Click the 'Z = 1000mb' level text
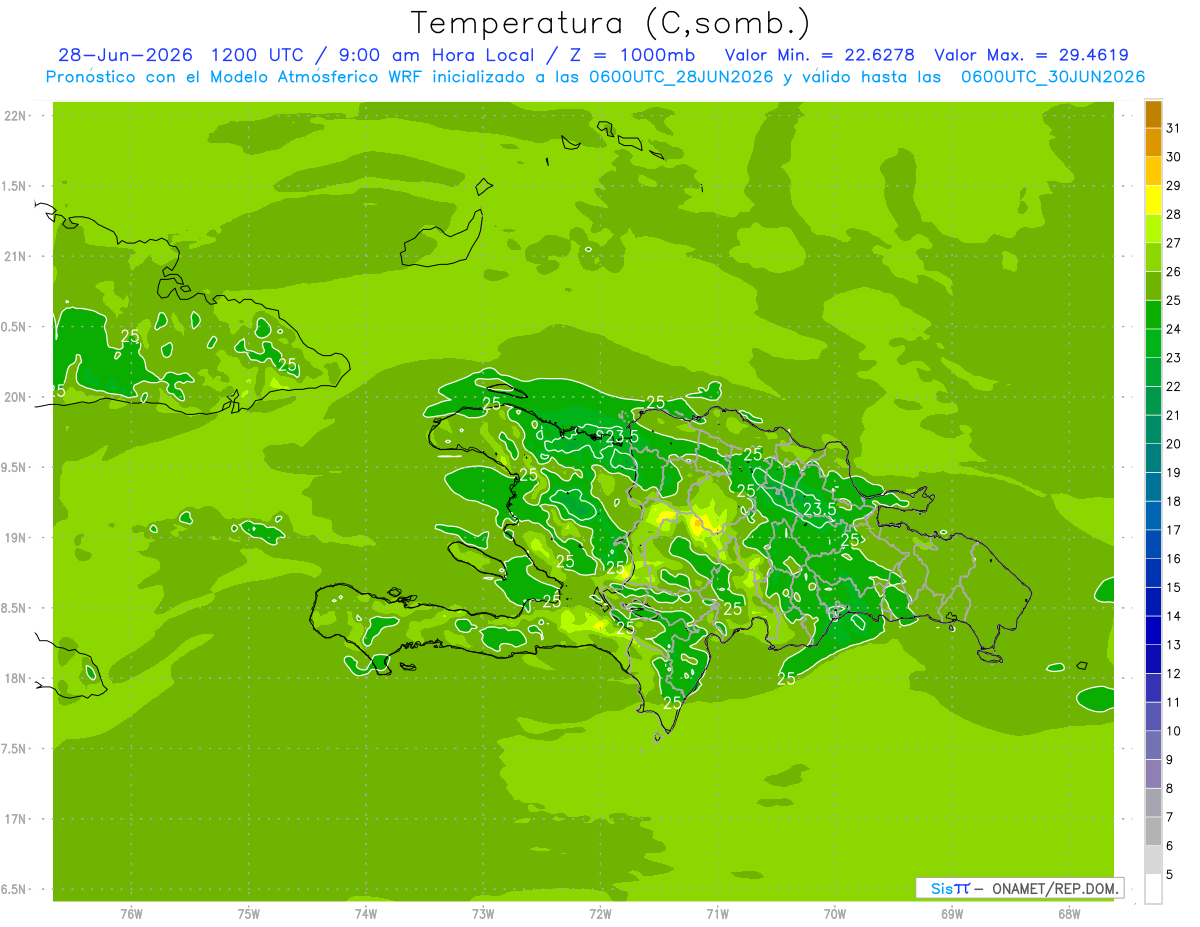The image size is (1200, 927). 632,55
